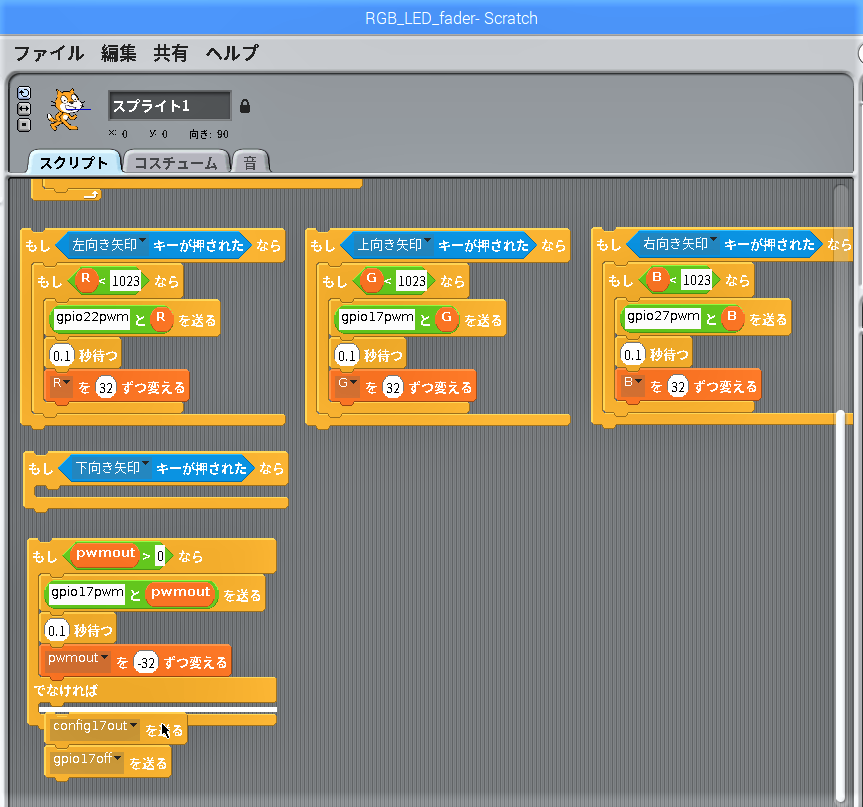Open the 上向き矢印 key dropdown

pos(394,244)
